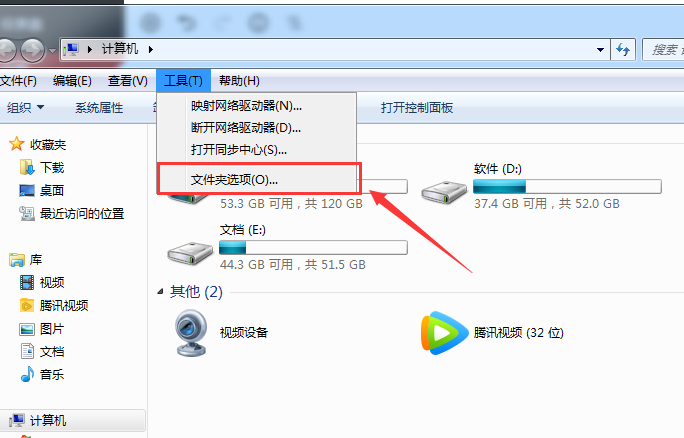Open the 软件 (D:) drive icon

pyautogui.click(x=444, y=192)
